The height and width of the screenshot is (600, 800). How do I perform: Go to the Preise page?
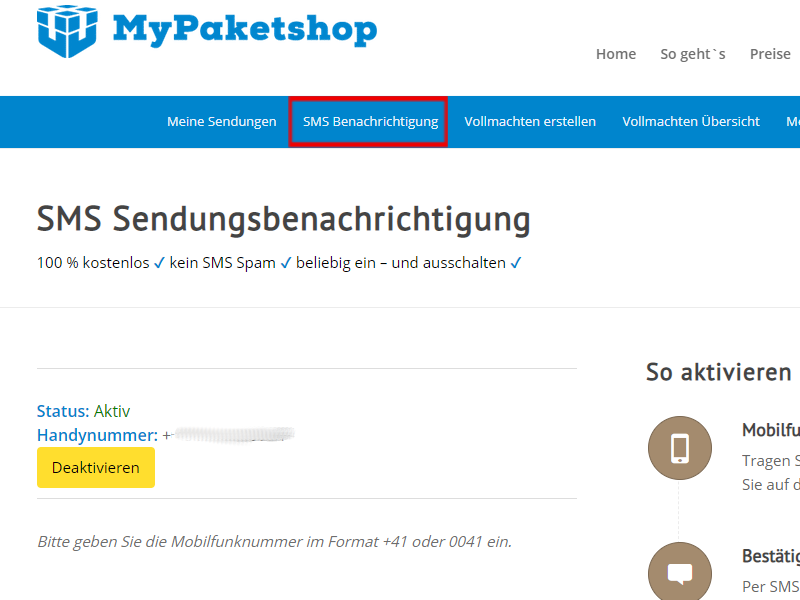770,54
